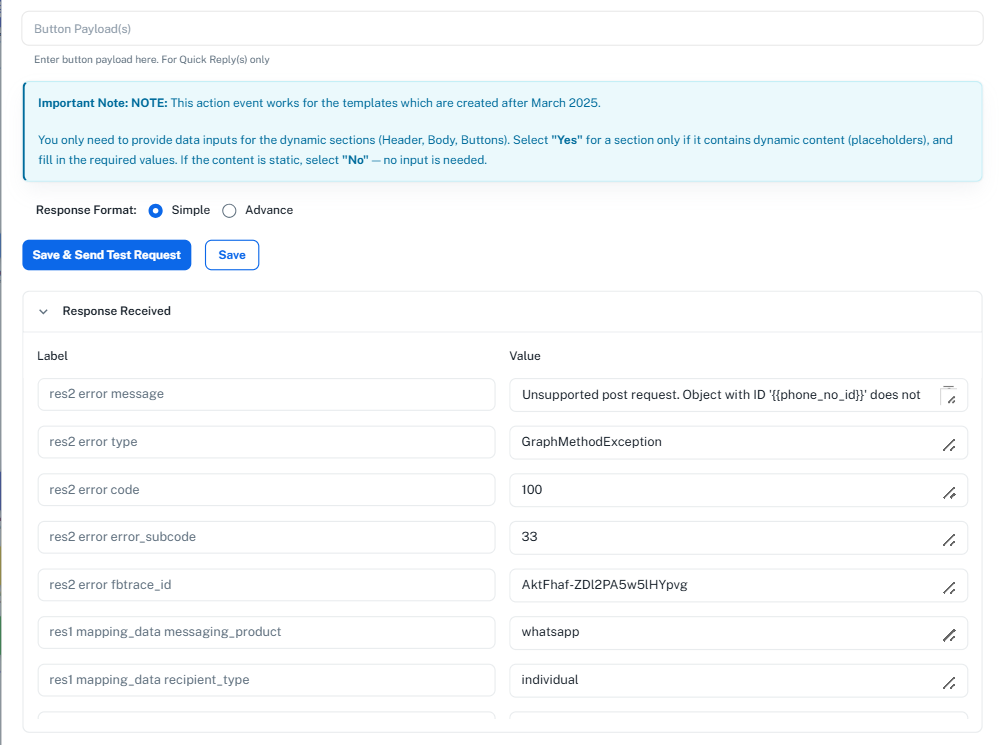
Task: Select Simple response format
Action: click(x=156, y=211)
